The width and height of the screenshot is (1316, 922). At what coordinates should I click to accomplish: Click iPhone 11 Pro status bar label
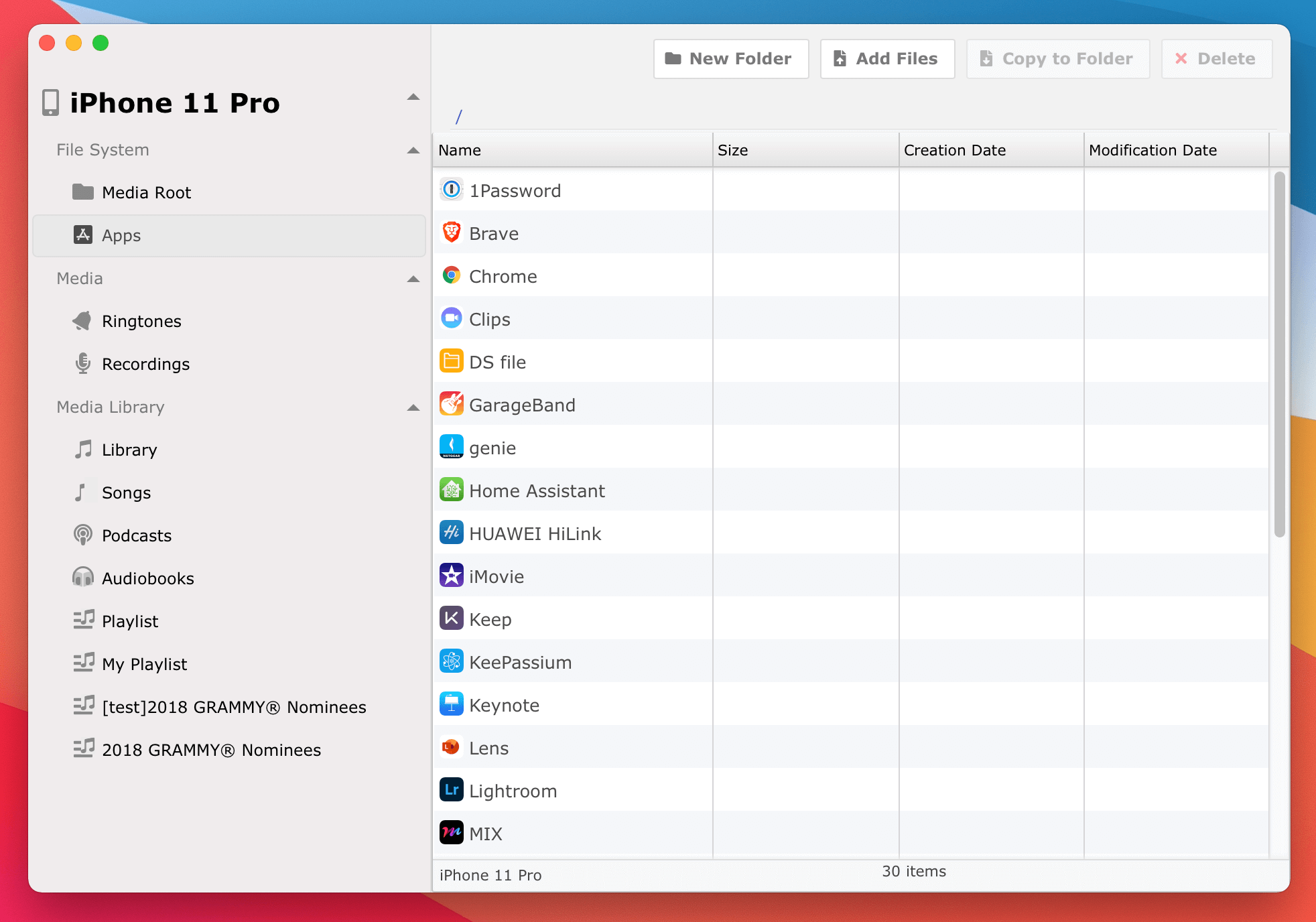(x=490, y=875)
